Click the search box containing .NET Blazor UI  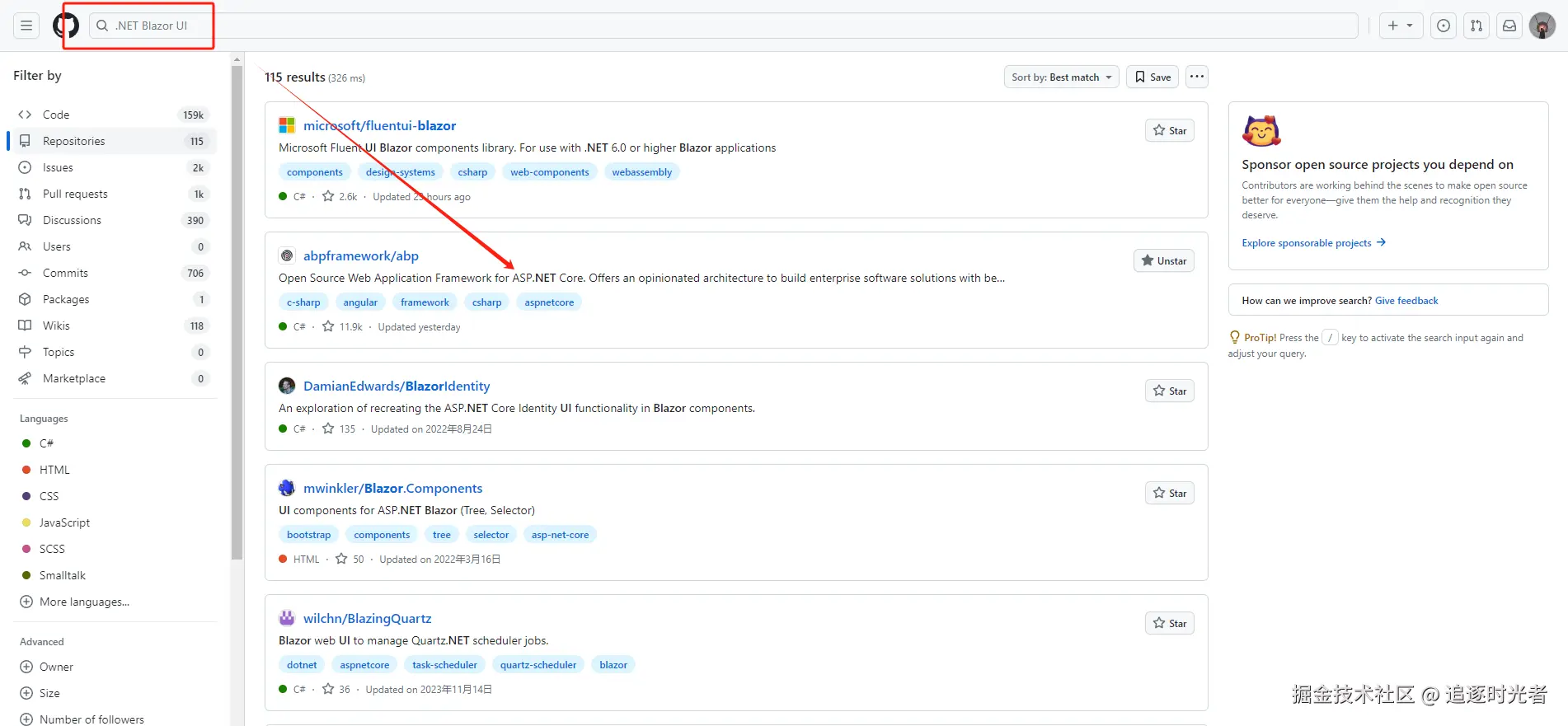tap(723, 26)
